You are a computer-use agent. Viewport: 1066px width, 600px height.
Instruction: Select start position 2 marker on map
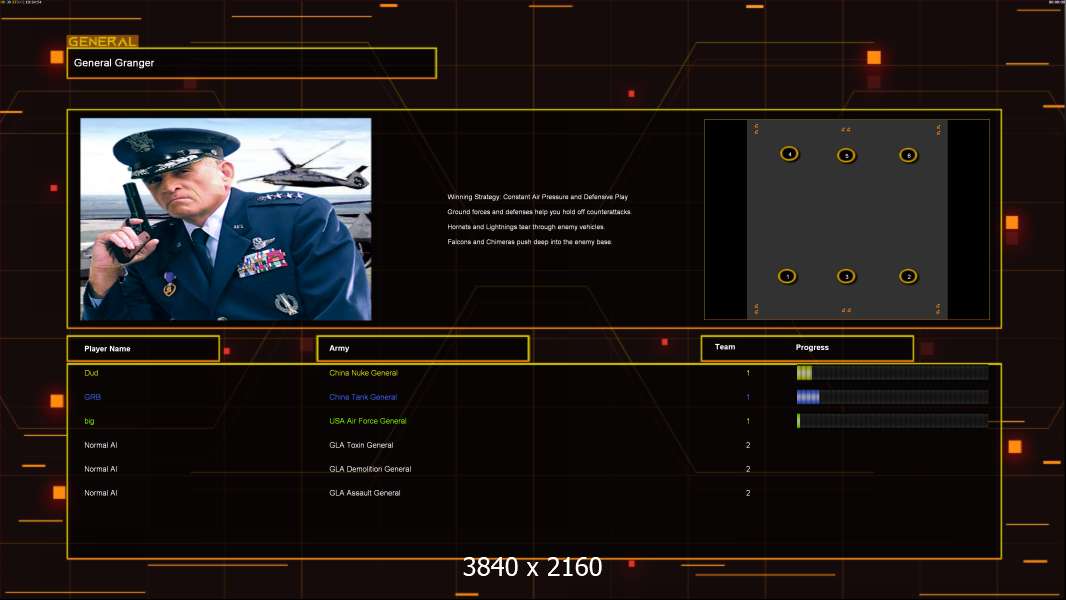coord(908,276)
